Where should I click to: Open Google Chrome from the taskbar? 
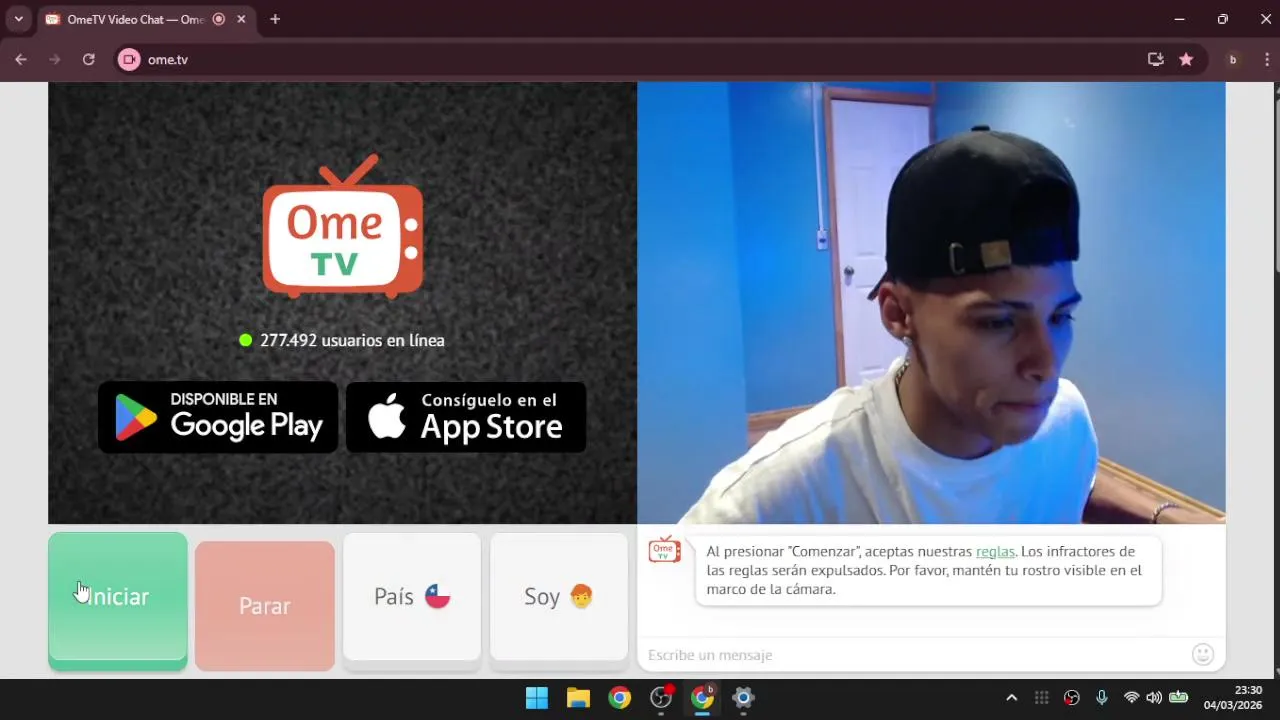(x=620, y=698)
